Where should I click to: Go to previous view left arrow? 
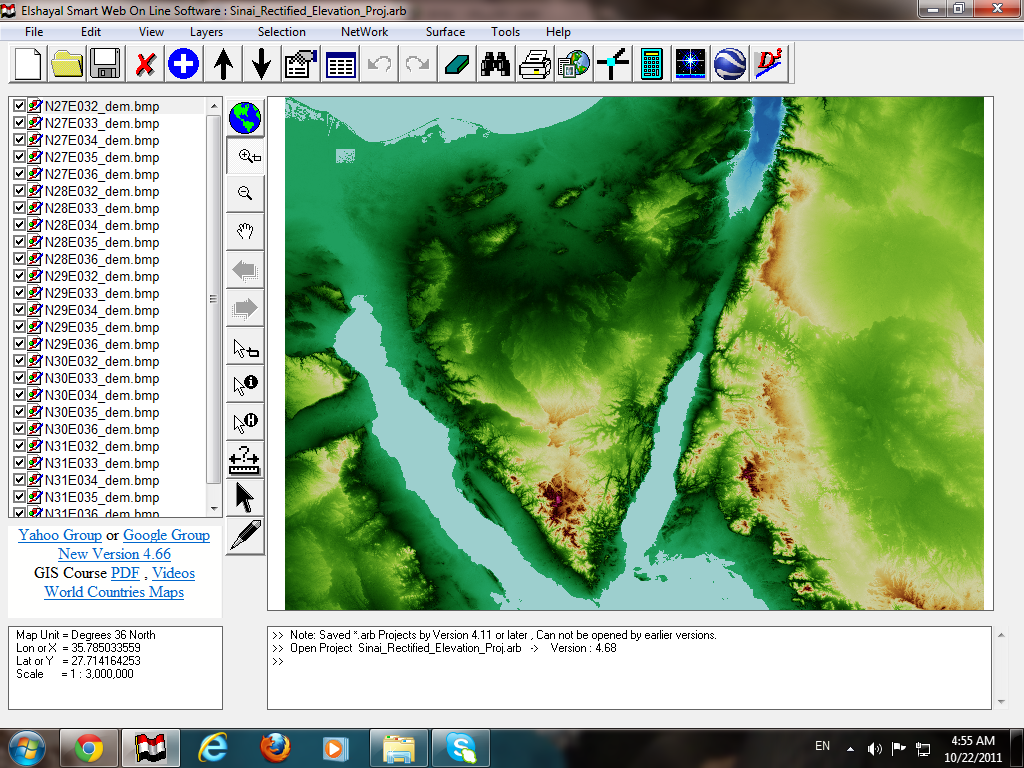246,270
